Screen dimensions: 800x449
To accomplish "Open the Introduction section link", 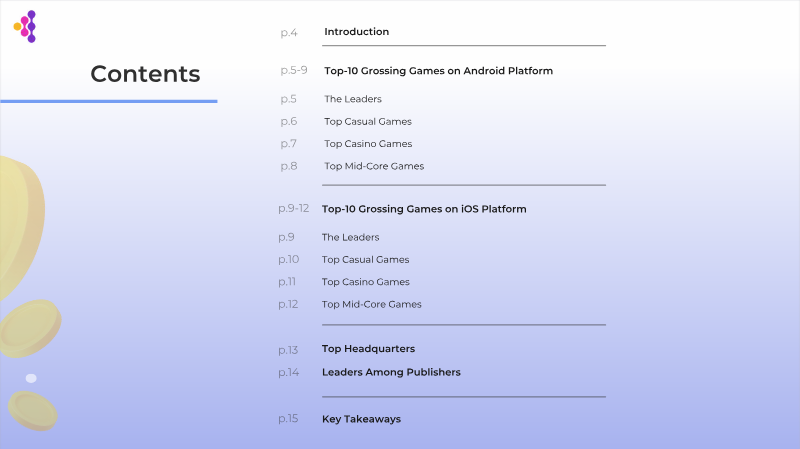I will click(x=356, y=32).
